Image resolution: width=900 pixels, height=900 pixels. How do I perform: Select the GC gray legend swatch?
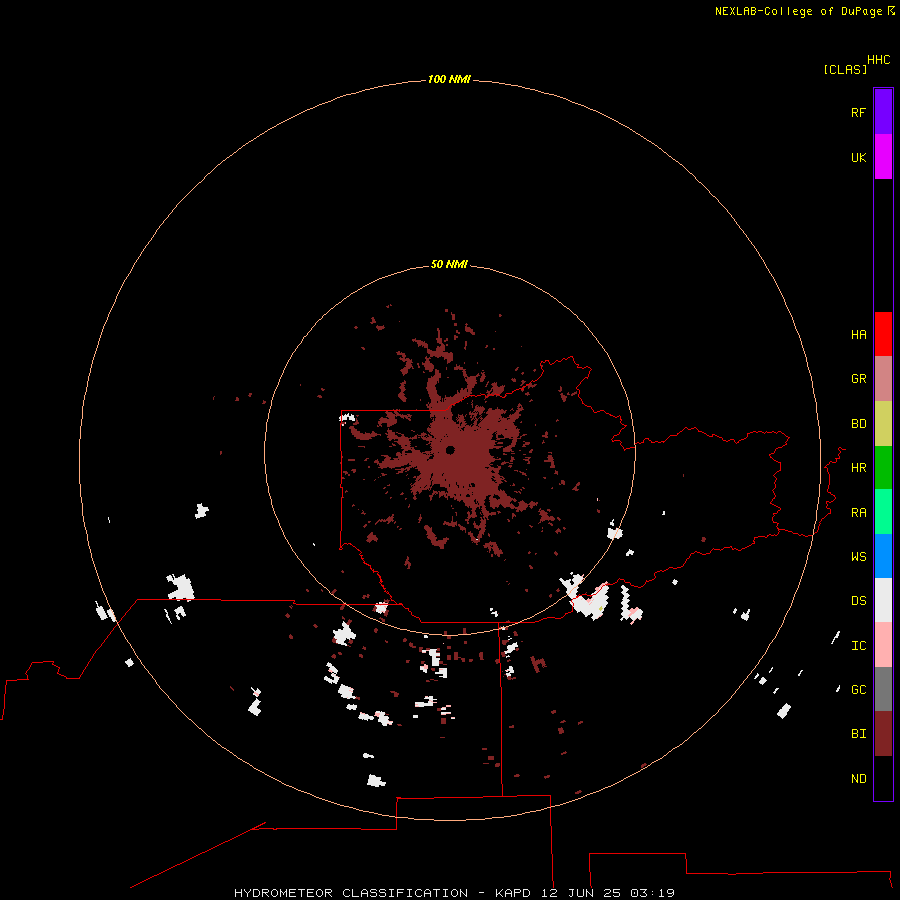tap(883, 689)
